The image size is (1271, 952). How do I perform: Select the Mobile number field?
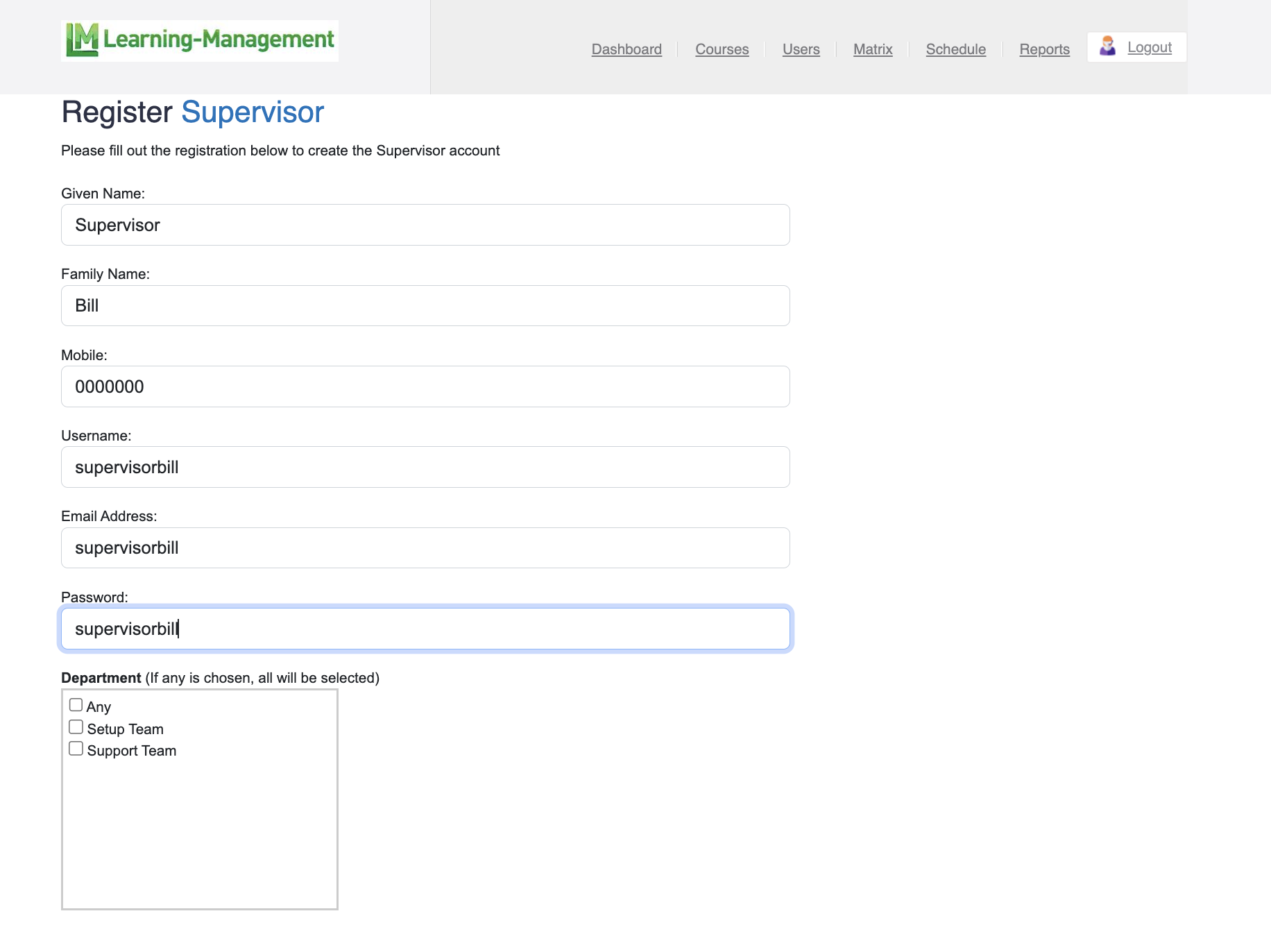click(425, 386)
